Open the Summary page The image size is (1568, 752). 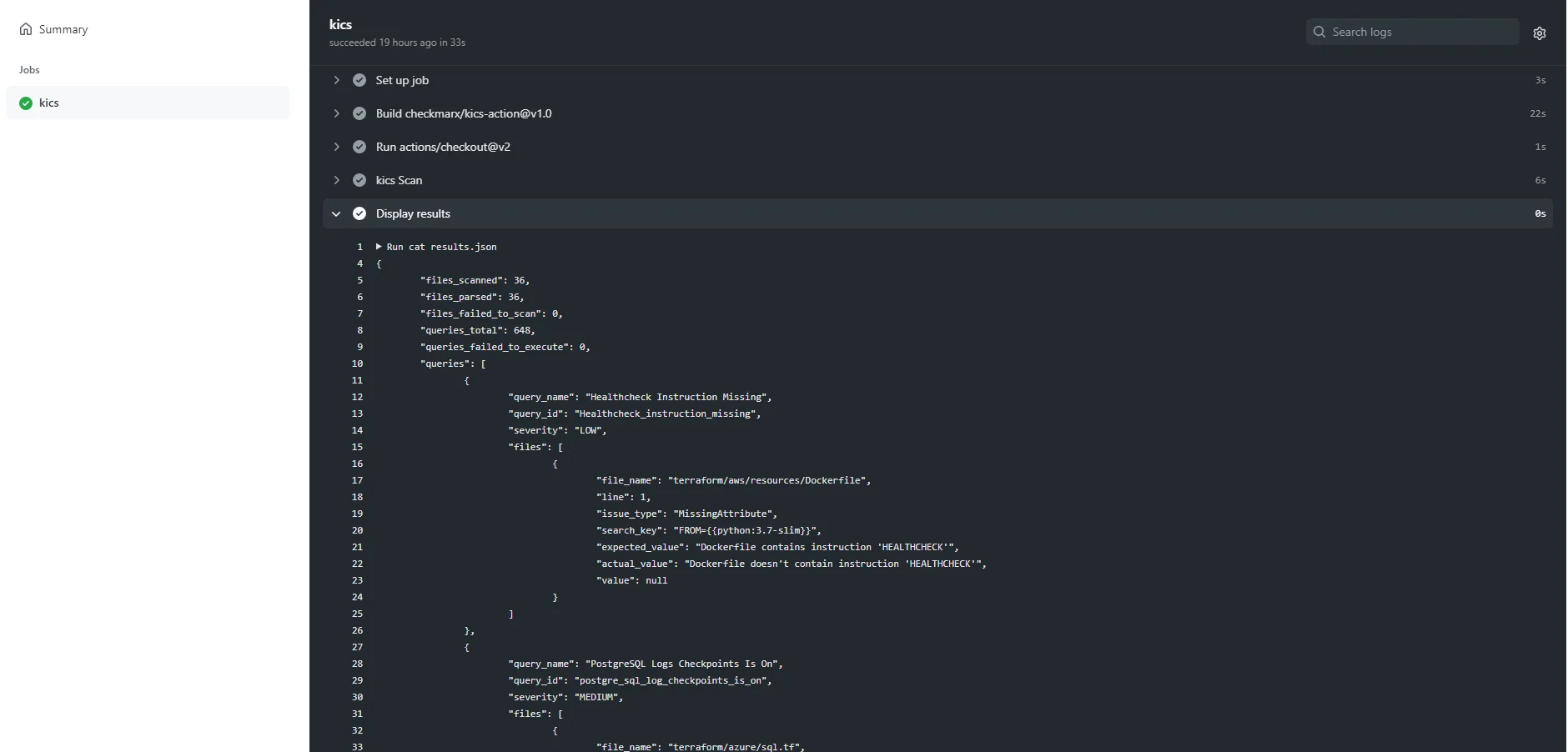(x=63, y=29)
